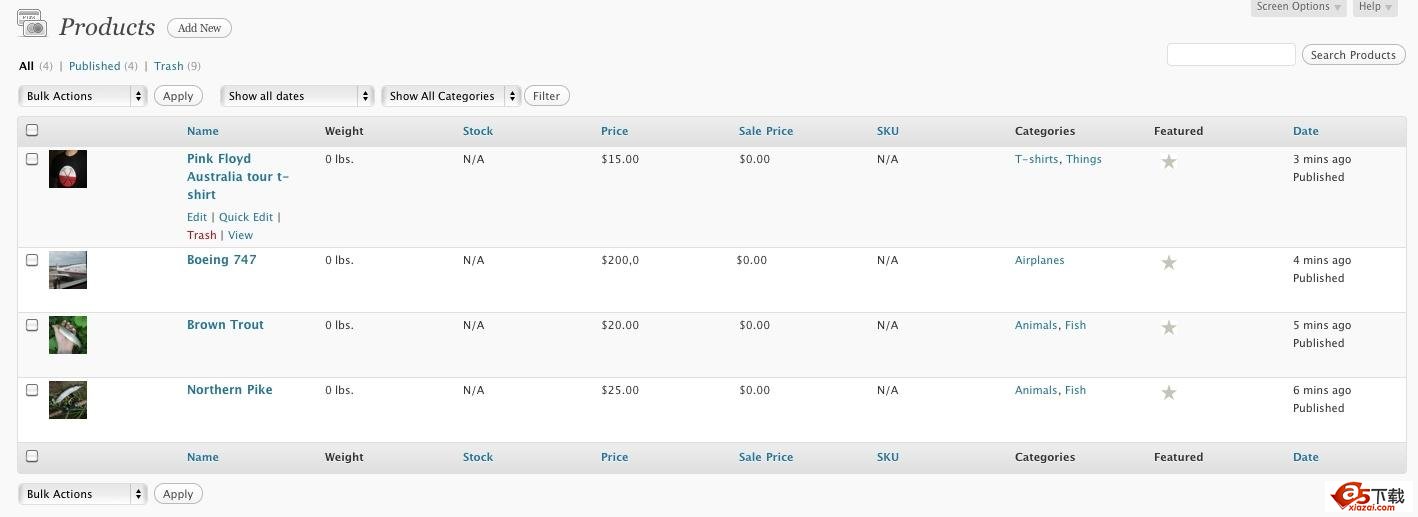Tick the select-all checkbox in table header

point(32,130)
